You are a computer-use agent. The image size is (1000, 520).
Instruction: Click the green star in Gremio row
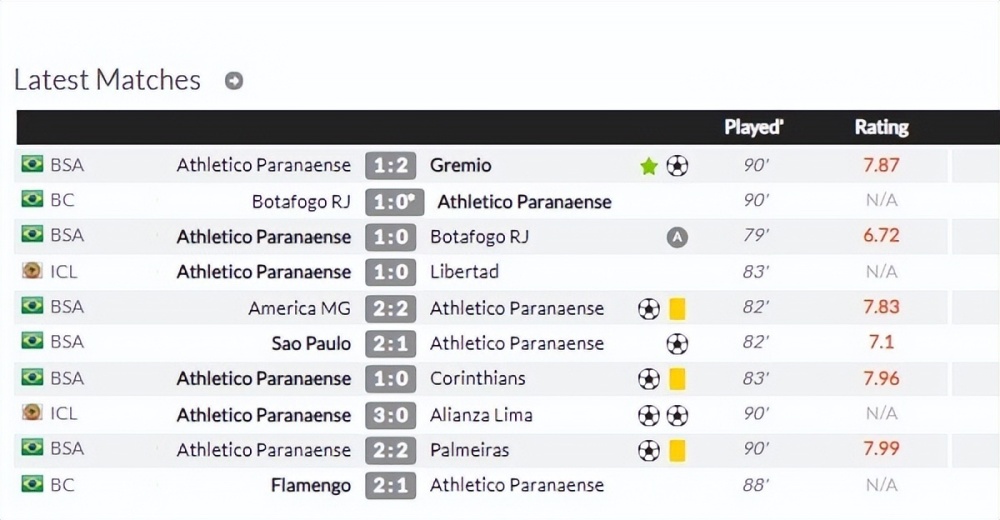click(x=649, y=167)
